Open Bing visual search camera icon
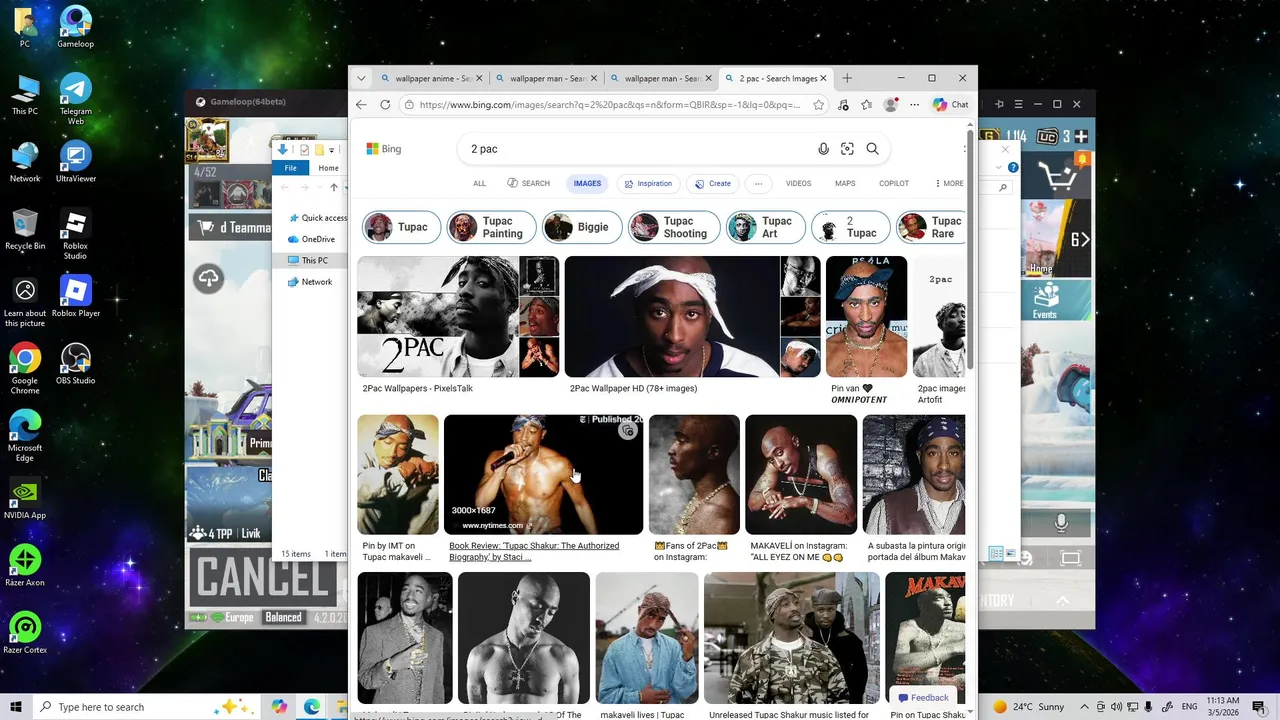Screen dimensions: 1280x720 [x=847, y=149]
